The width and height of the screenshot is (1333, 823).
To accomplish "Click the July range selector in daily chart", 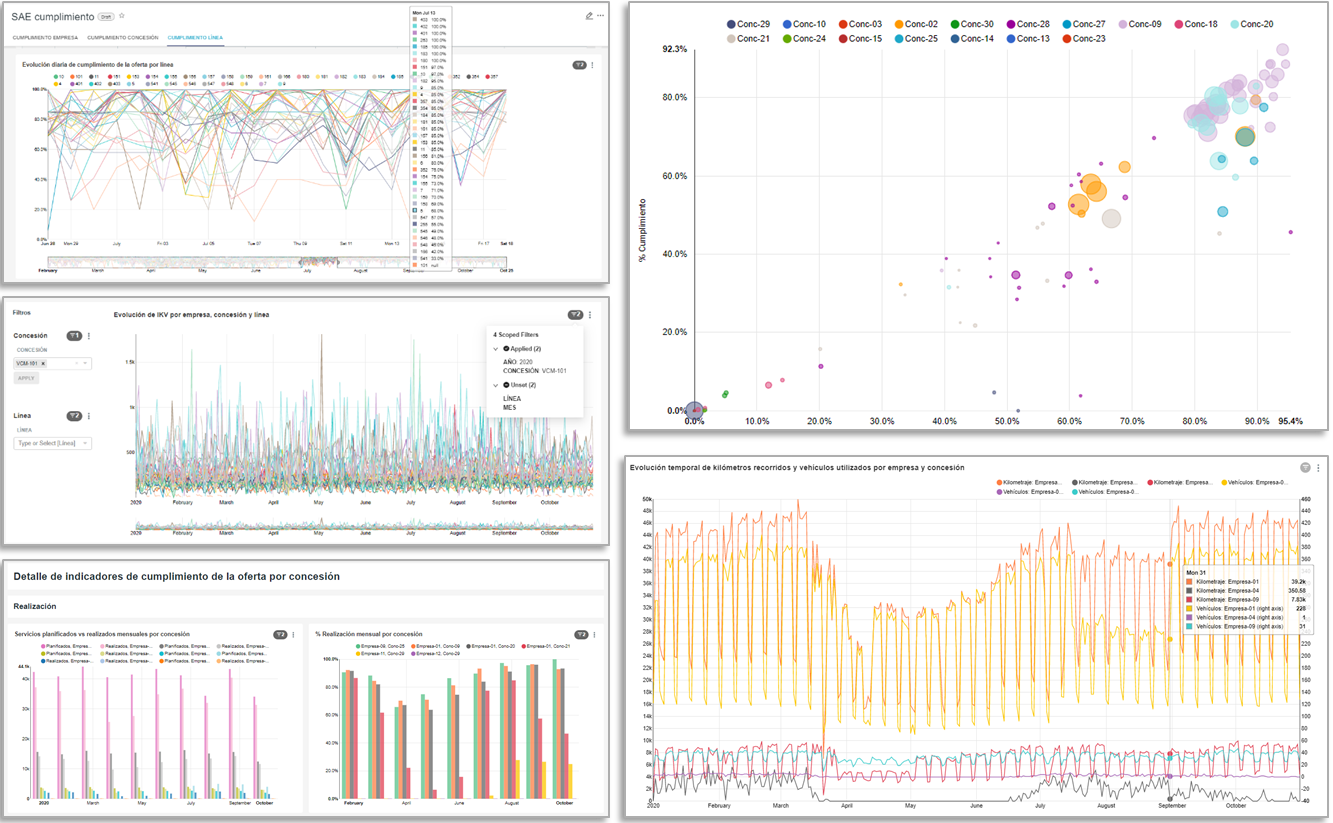I will [318, 264].
